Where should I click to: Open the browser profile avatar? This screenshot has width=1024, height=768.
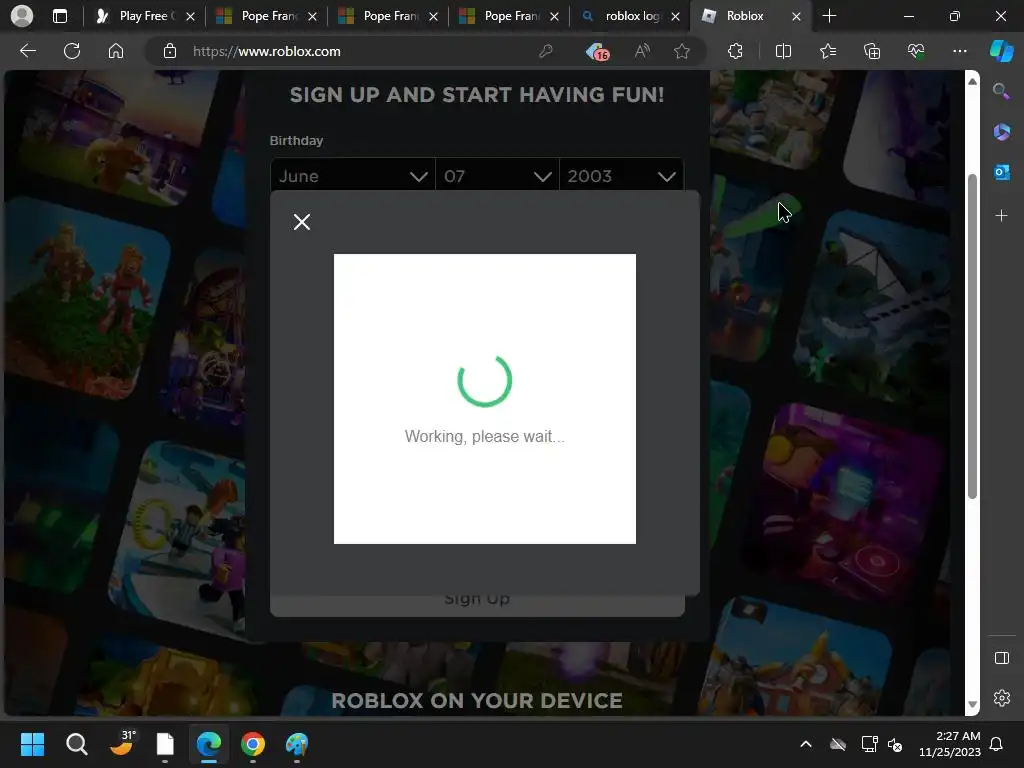pos(22,16)
